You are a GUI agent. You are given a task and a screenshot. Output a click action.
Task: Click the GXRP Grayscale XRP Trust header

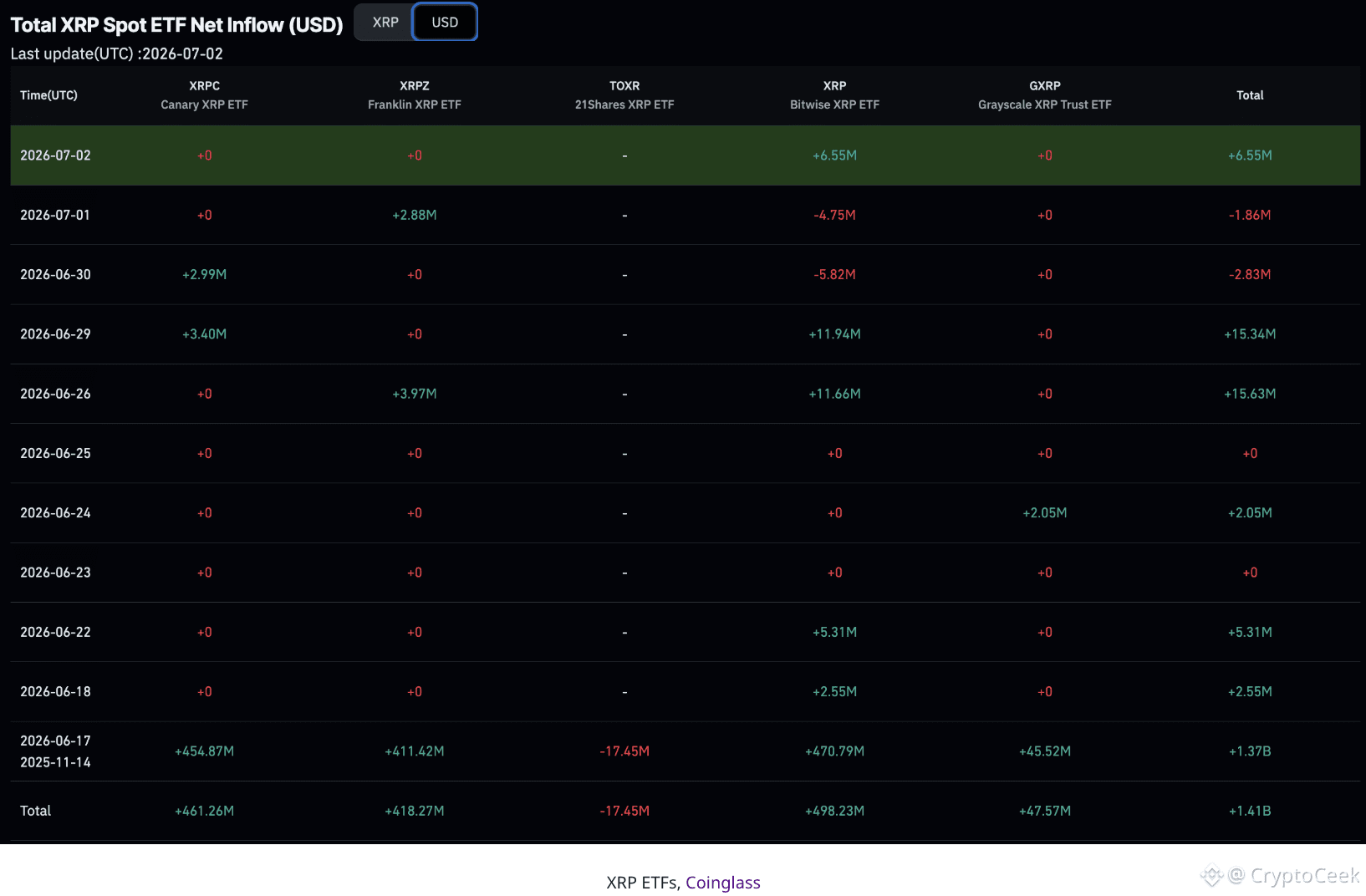pos(1045,95)
